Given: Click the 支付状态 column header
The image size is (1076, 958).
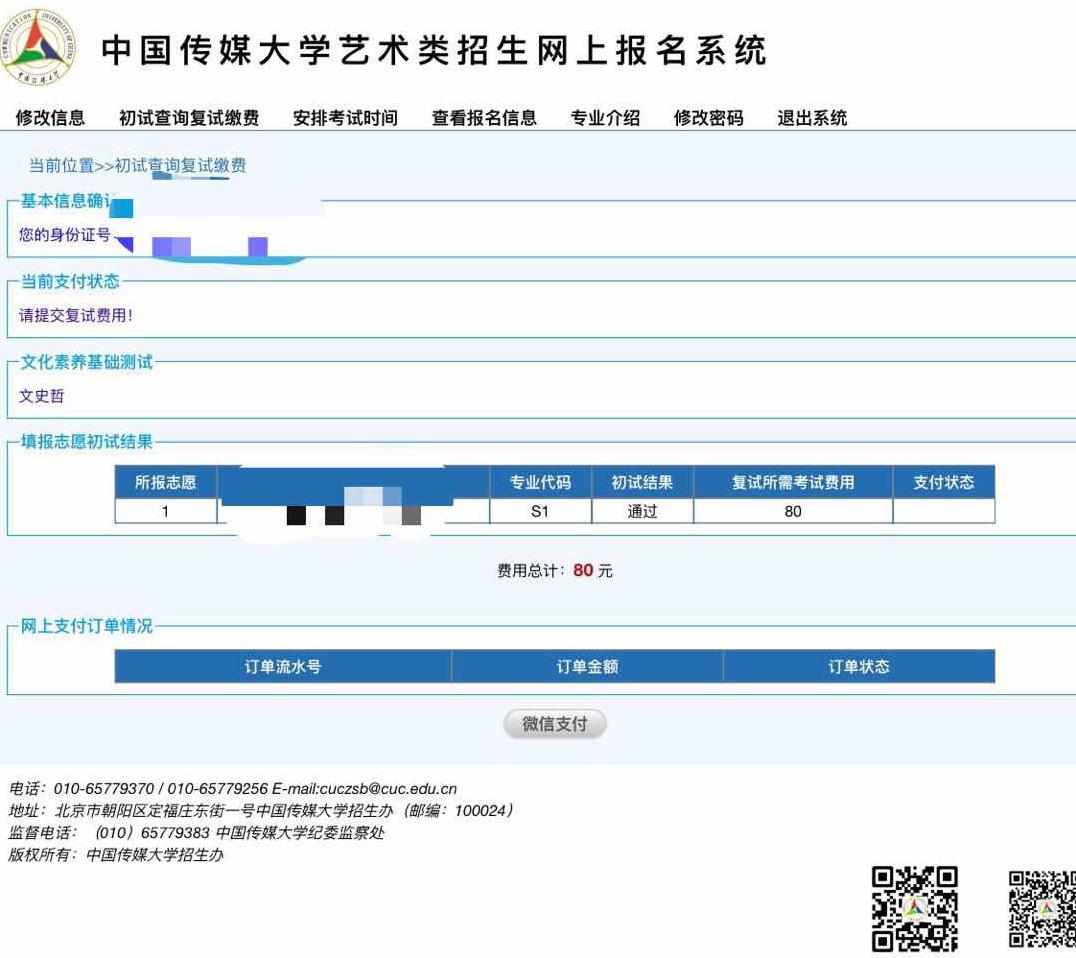Looking at the screenshot, I should (944, 482).
